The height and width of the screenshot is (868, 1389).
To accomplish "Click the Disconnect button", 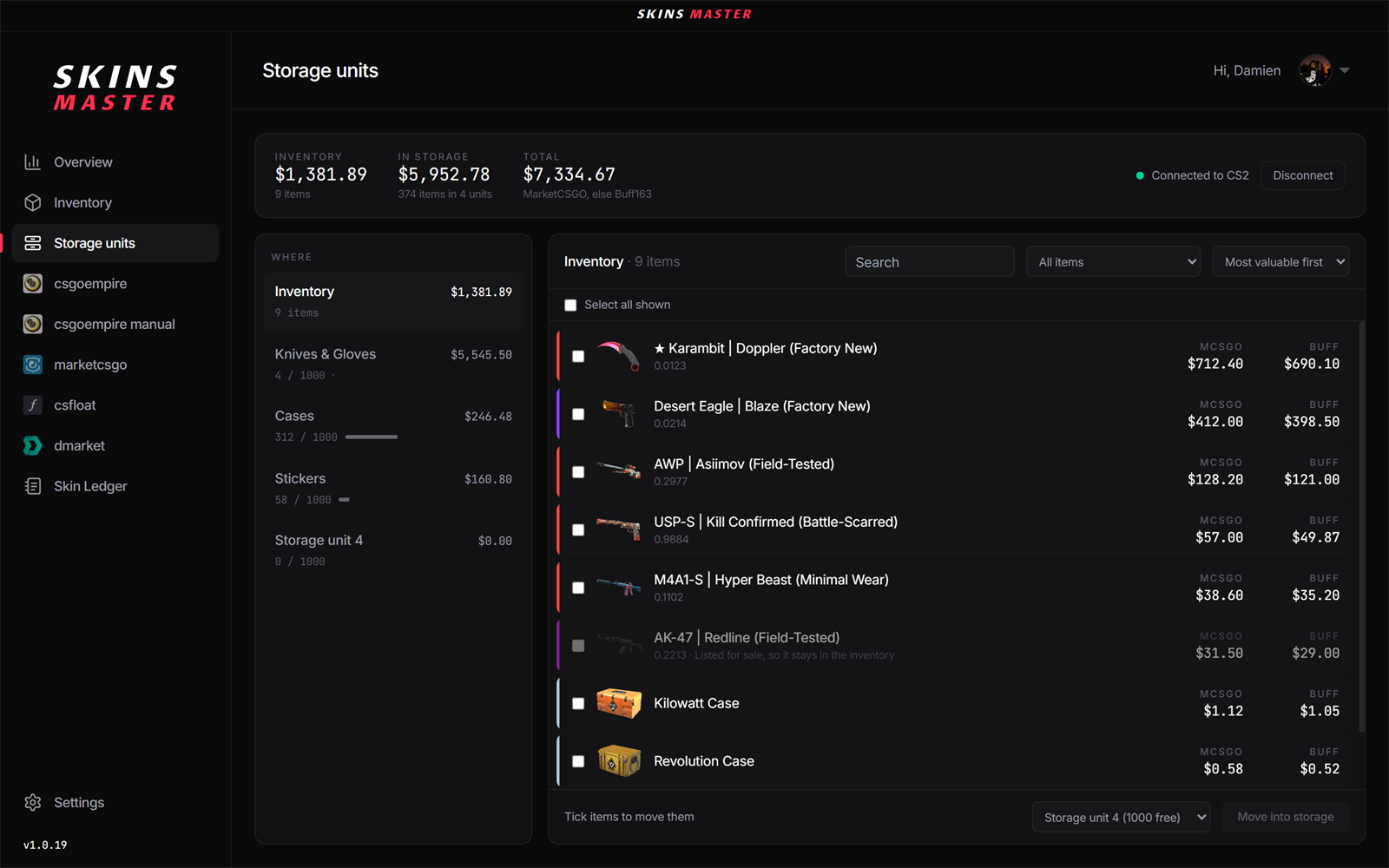I will click(x=1303, y=175).
